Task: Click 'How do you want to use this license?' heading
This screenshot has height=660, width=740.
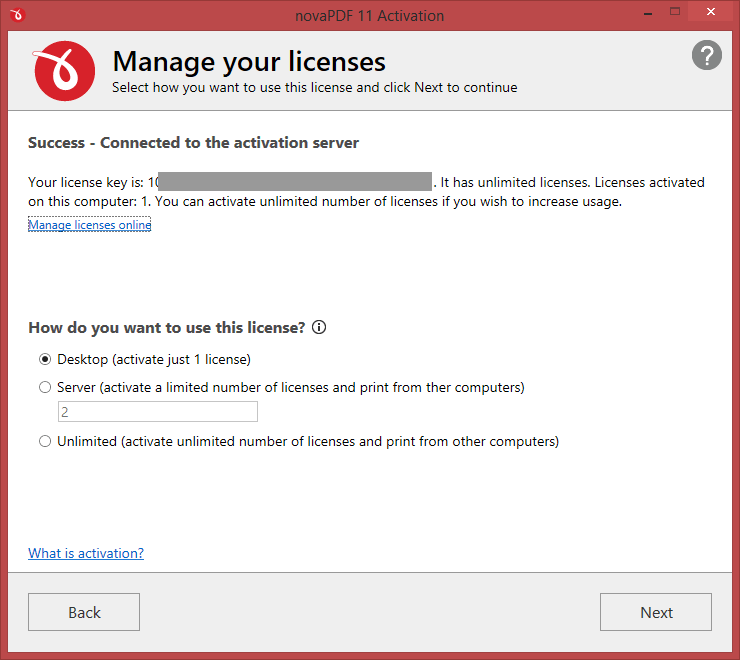Action: 167,328
